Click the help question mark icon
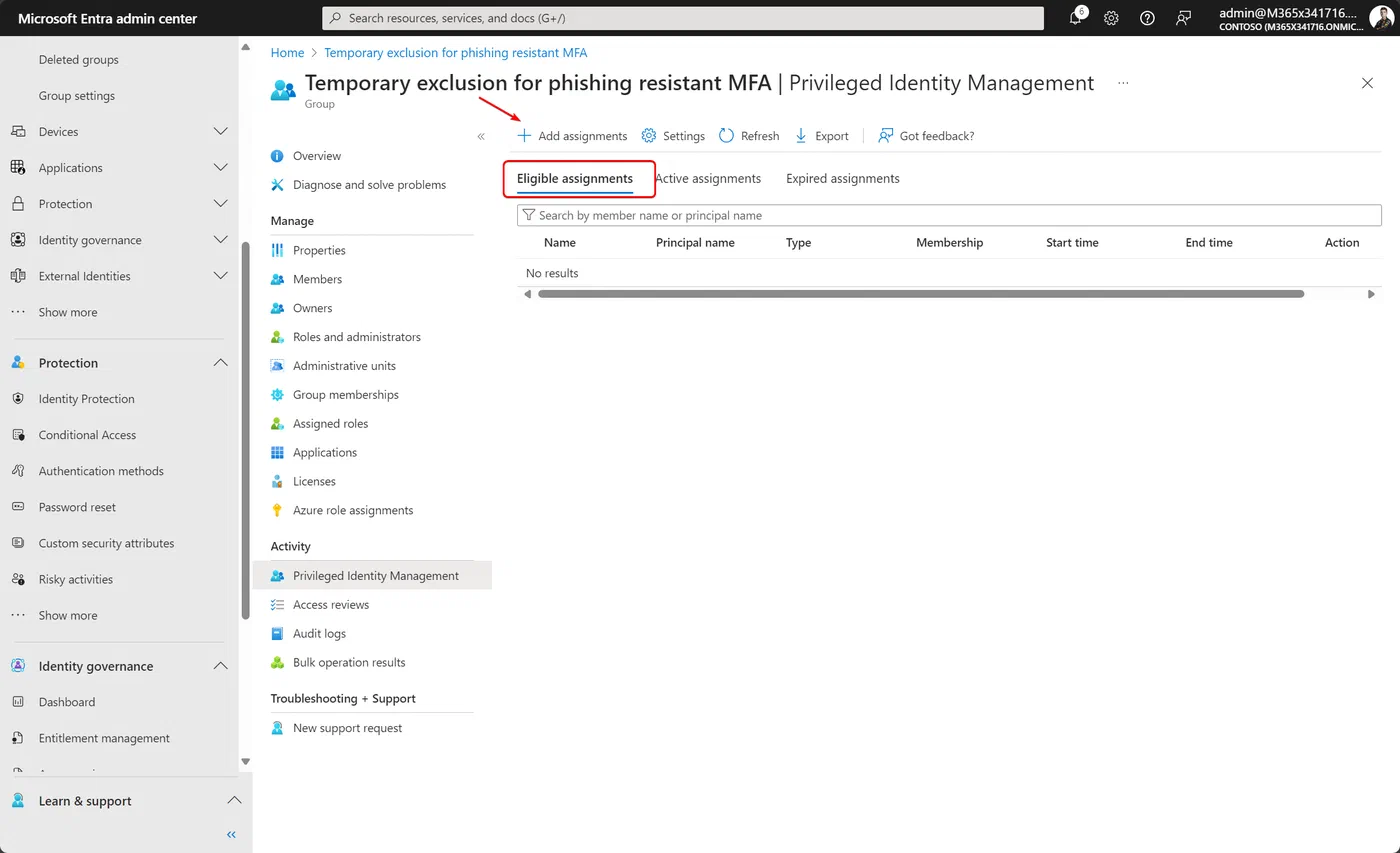Viewport: 1400px width, 853px height. pos(1147,18)
